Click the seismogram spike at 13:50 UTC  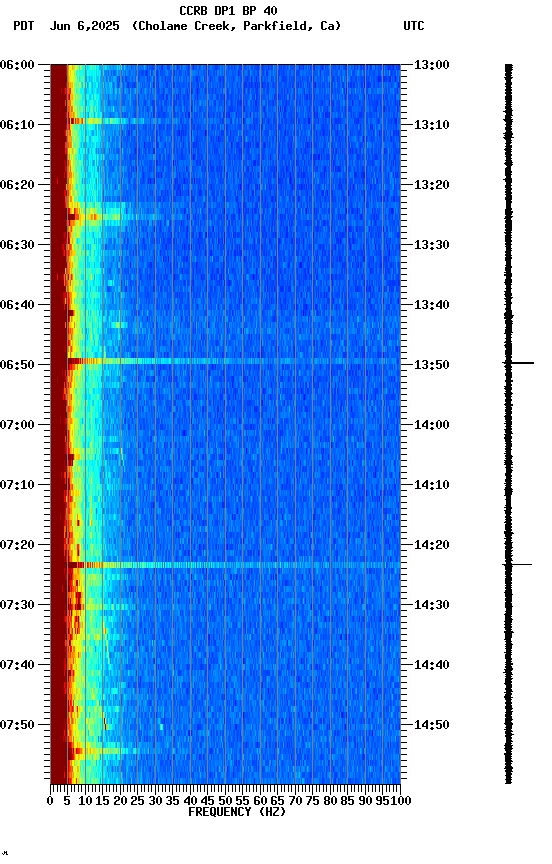(518, 363)
